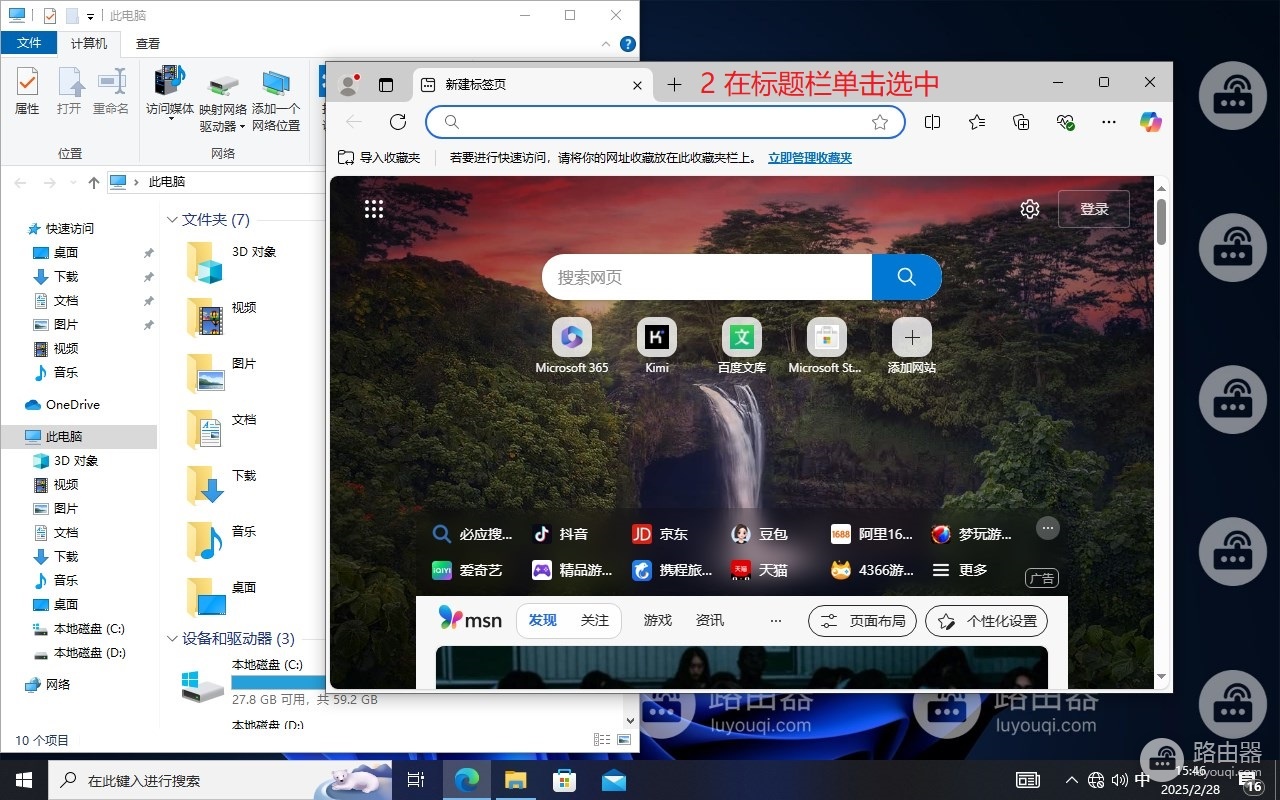This screenshot has height=800, width=1280.
Task: Collapse 设备和驱动器 (3) group
Action: 172,638
